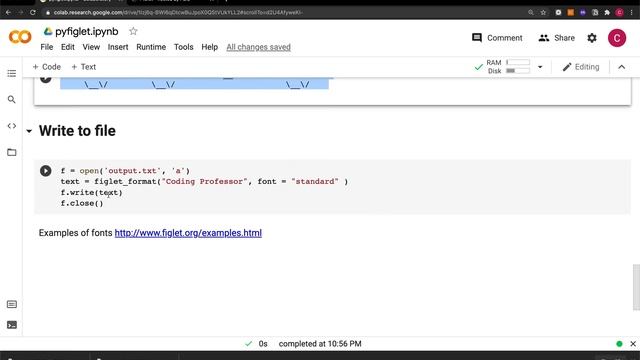Click the green connection status dot

619,344
